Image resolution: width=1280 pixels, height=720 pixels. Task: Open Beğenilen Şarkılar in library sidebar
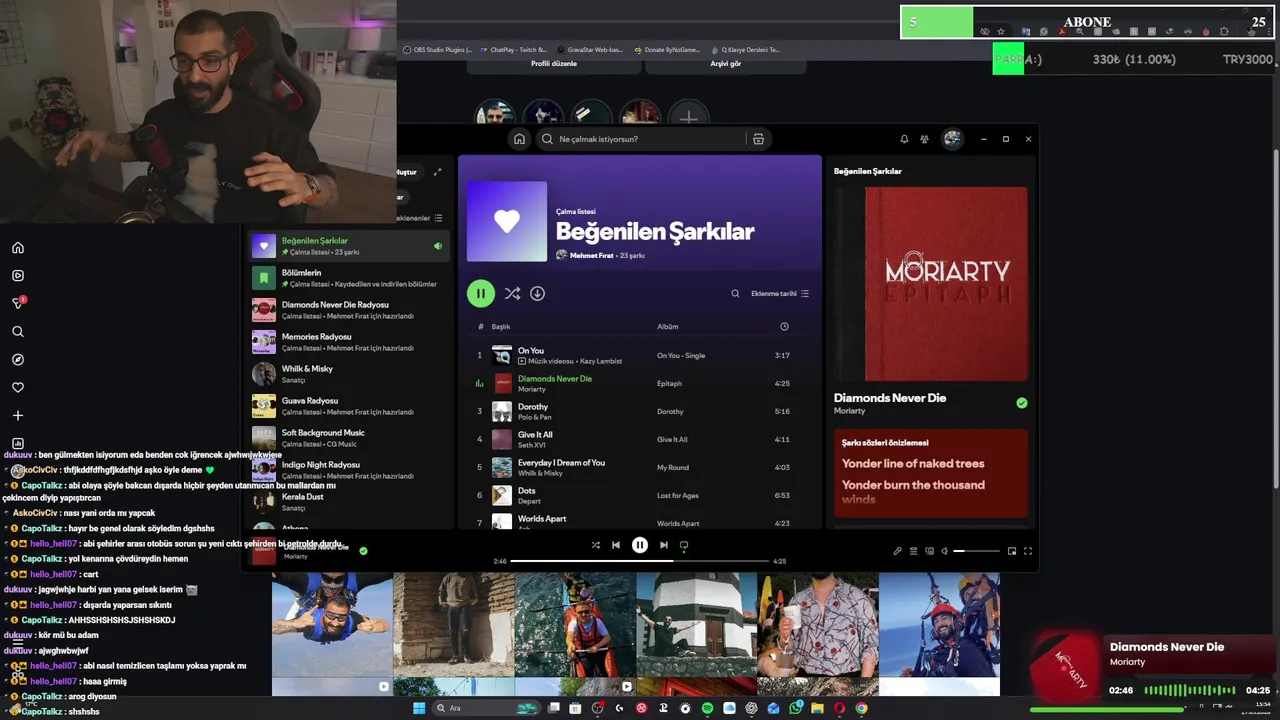[348, 246]
